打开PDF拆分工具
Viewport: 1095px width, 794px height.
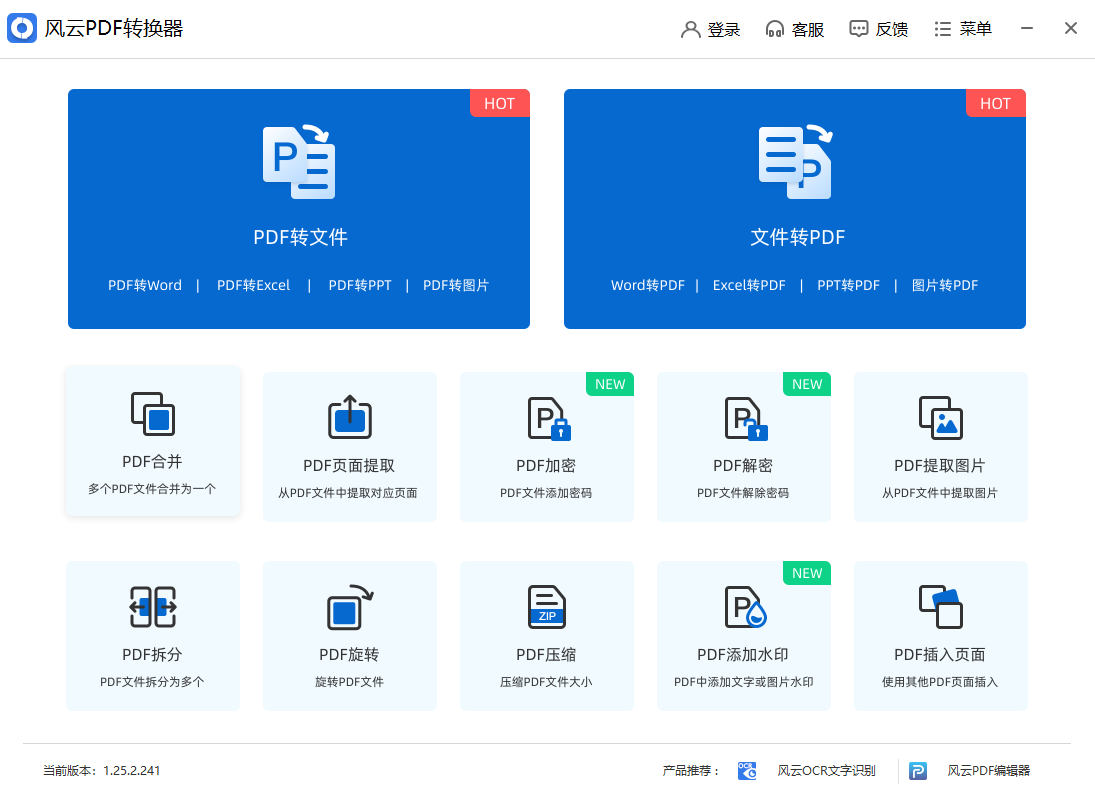coord(152,635)
